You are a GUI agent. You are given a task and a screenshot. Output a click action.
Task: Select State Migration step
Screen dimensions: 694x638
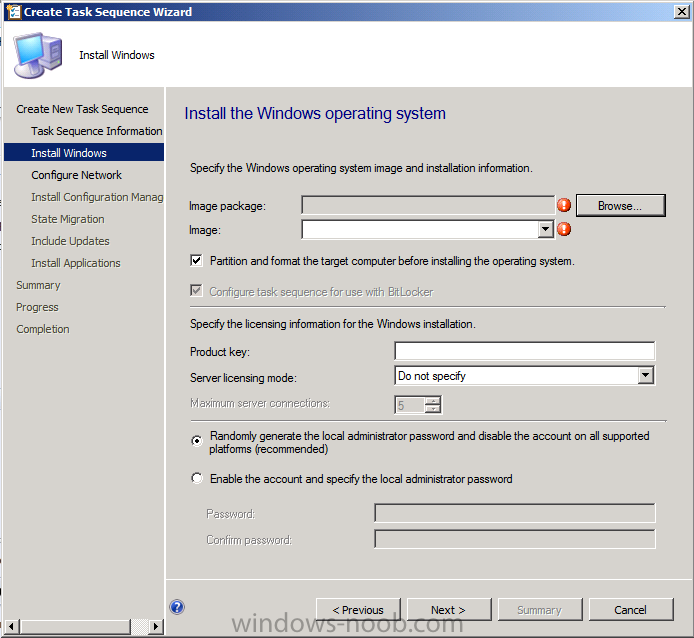pos(68,219)
